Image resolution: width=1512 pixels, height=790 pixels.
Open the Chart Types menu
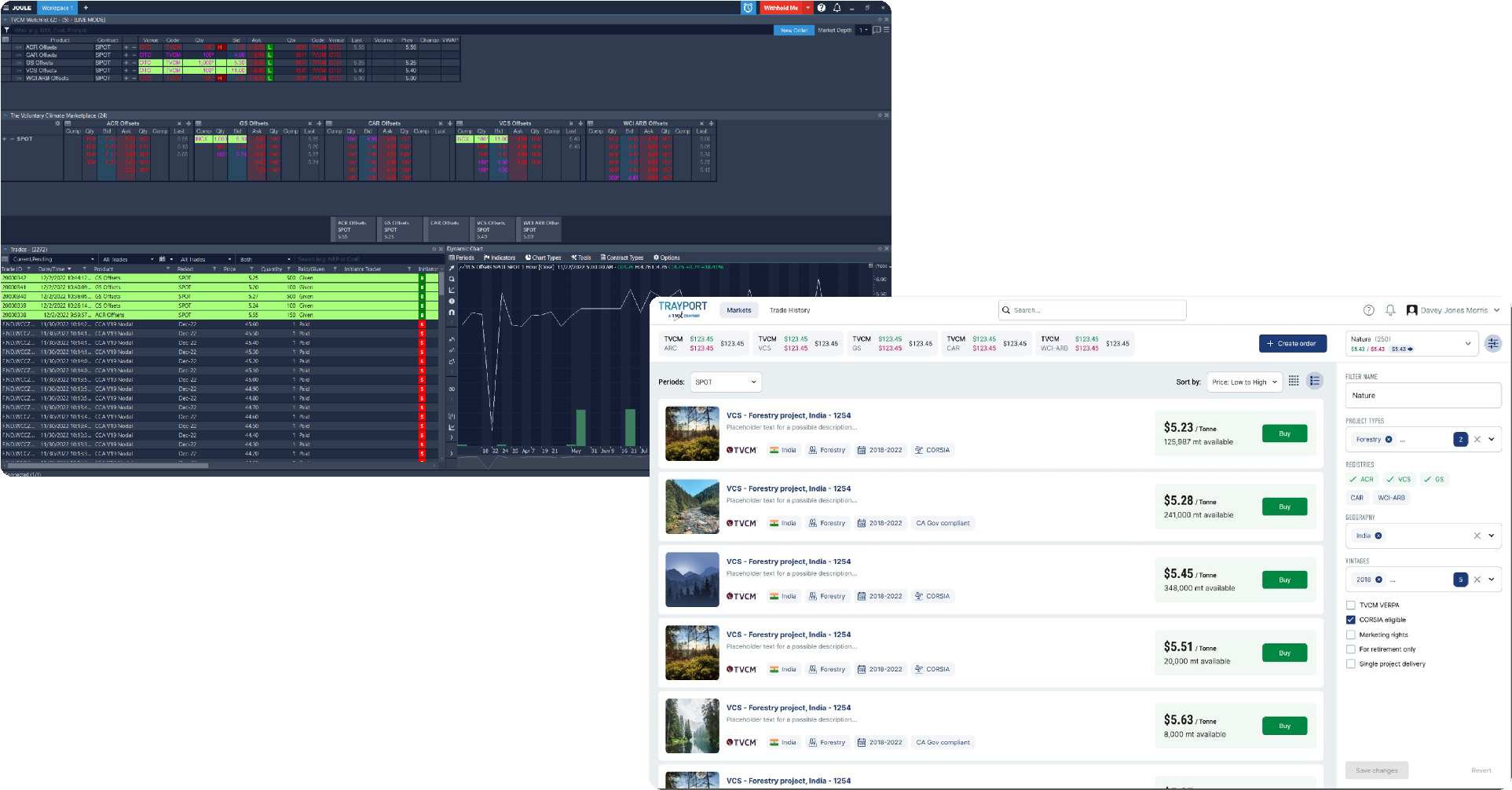(x=544, y=258)
